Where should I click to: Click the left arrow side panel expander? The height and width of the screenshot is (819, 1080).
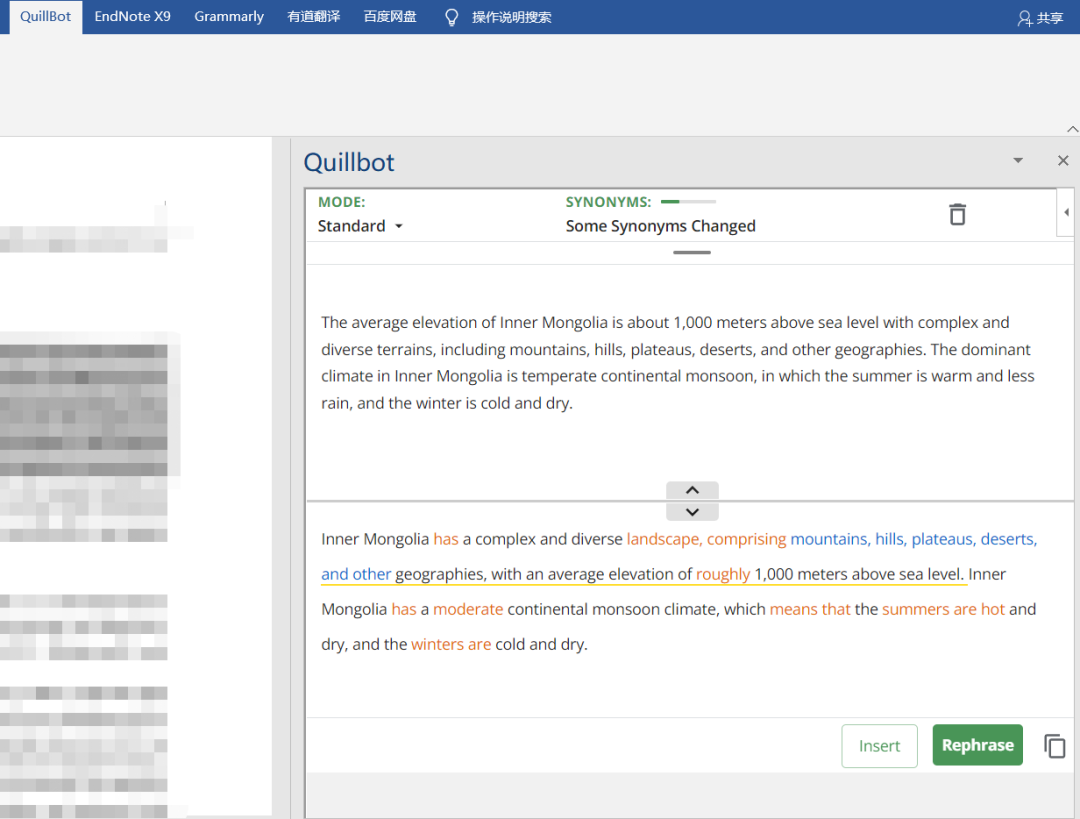pyautogui.click(x=1066, y=212)
